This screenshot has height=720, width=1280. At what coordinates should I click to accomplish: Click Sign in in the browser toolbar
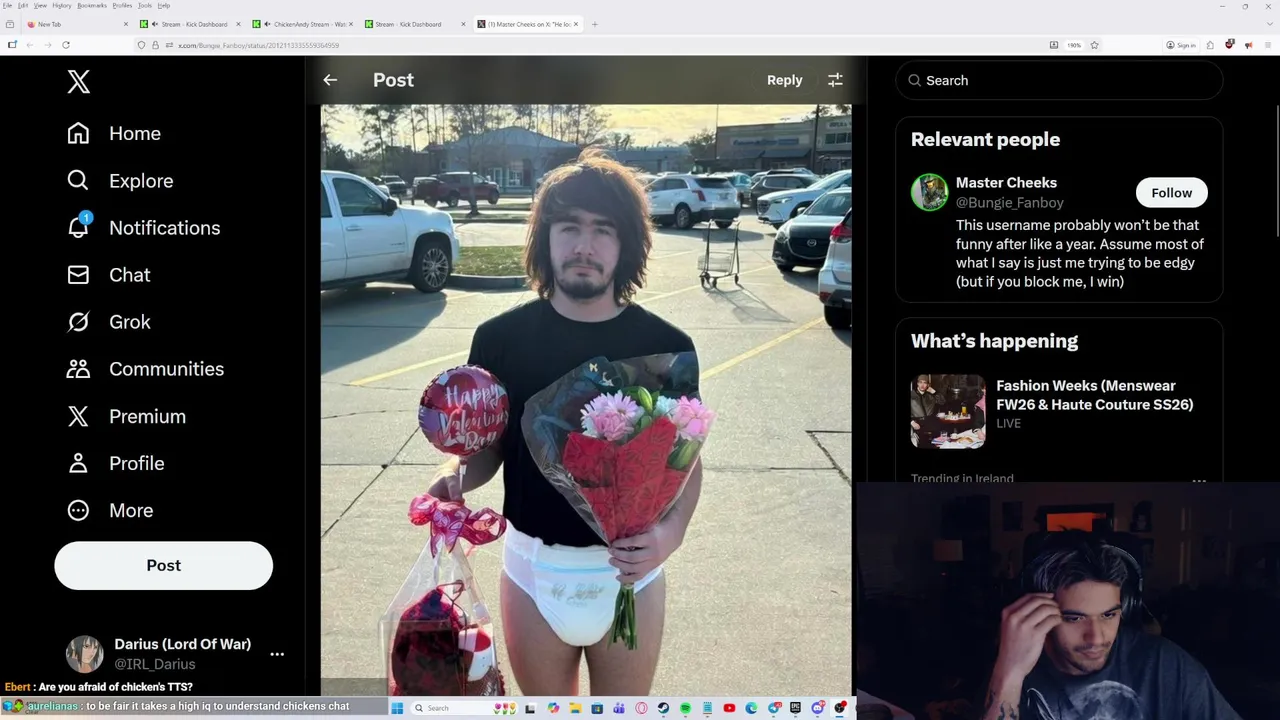coord(1181,45)
